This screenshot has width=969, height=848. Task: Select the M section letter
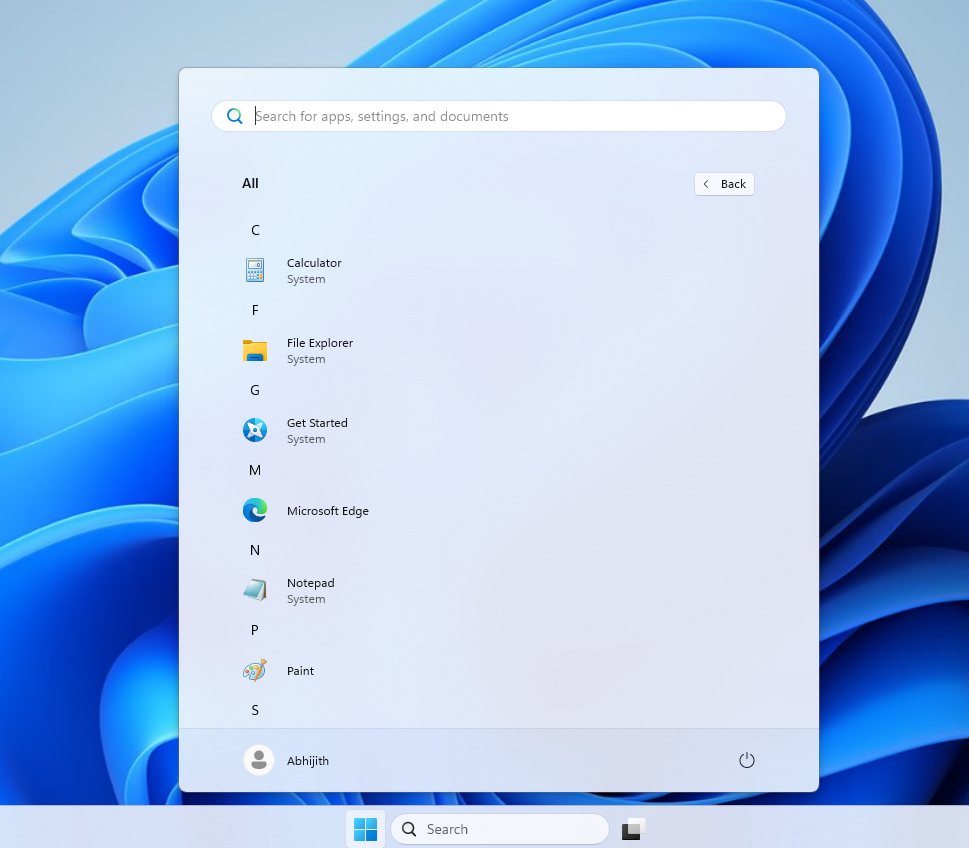(255, 470)
